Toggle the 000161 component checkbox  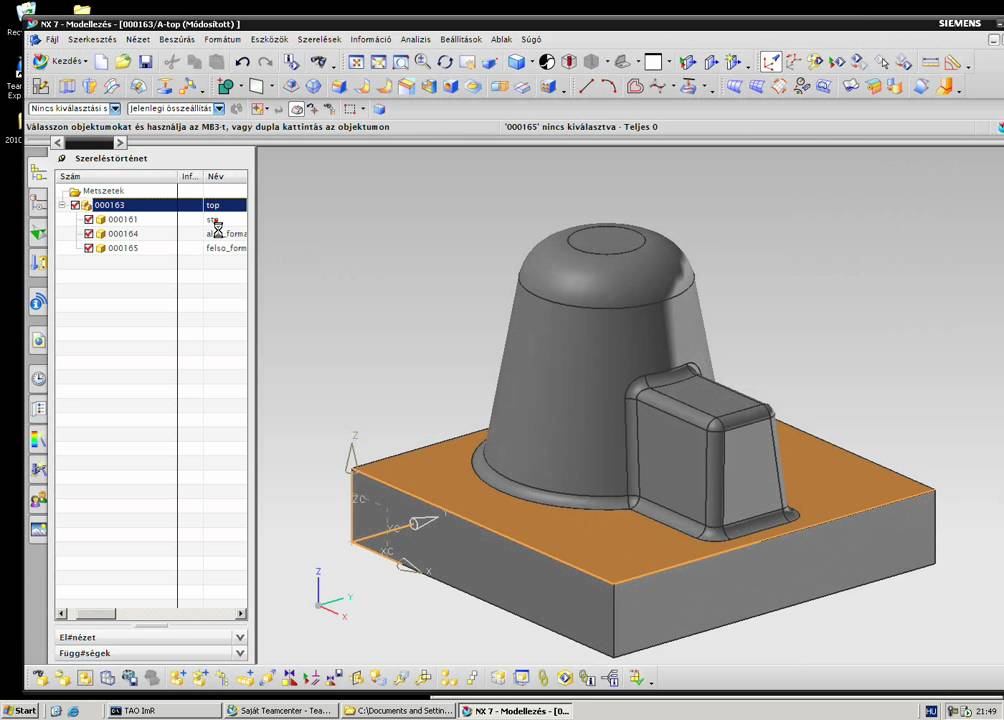[89, 219]
